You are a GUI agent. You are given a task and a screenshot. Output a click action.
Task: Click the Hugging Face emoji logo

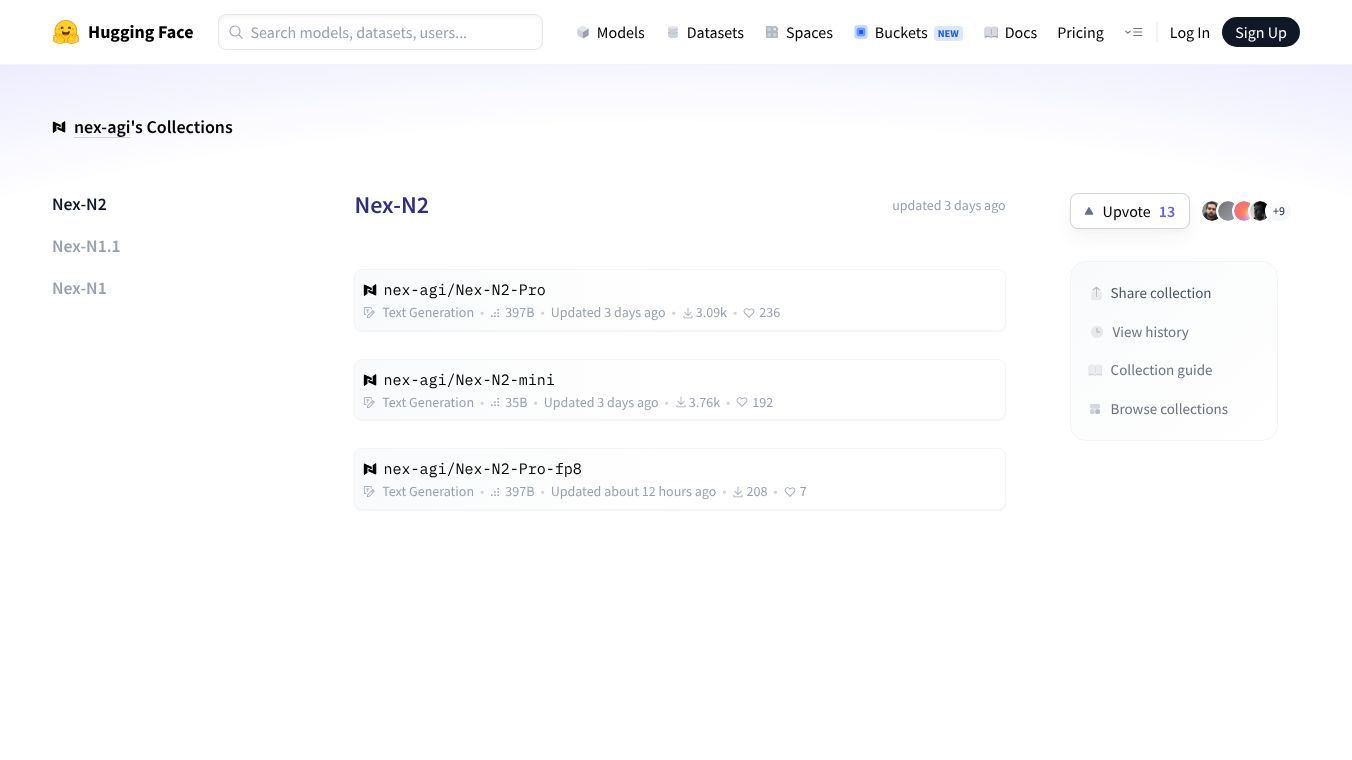point(66,32)
